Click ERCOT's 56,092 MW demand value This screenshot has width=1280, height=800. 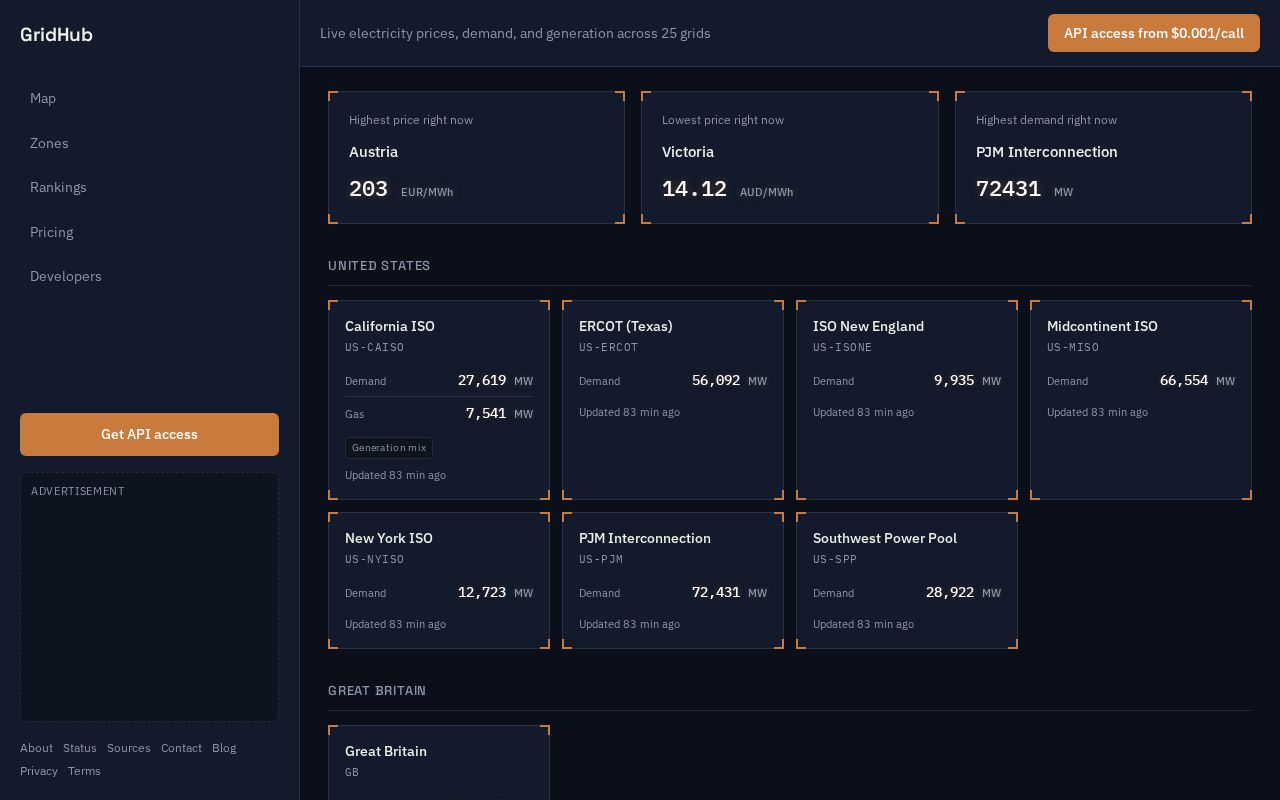click(716, 381)
